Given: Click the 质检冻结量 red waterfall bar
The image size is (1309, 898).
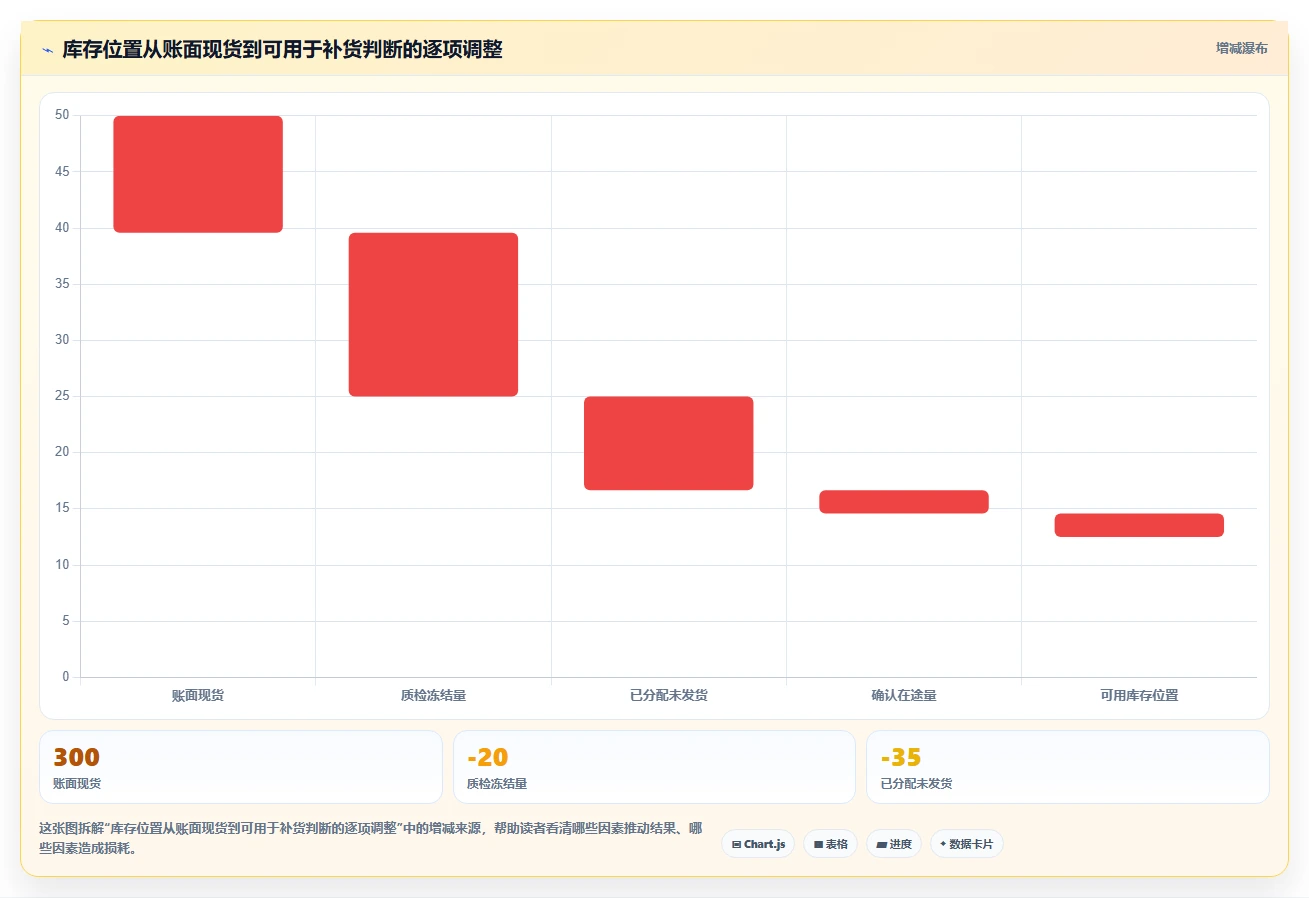Looking at the screenshot, I should tap(433, 315).
